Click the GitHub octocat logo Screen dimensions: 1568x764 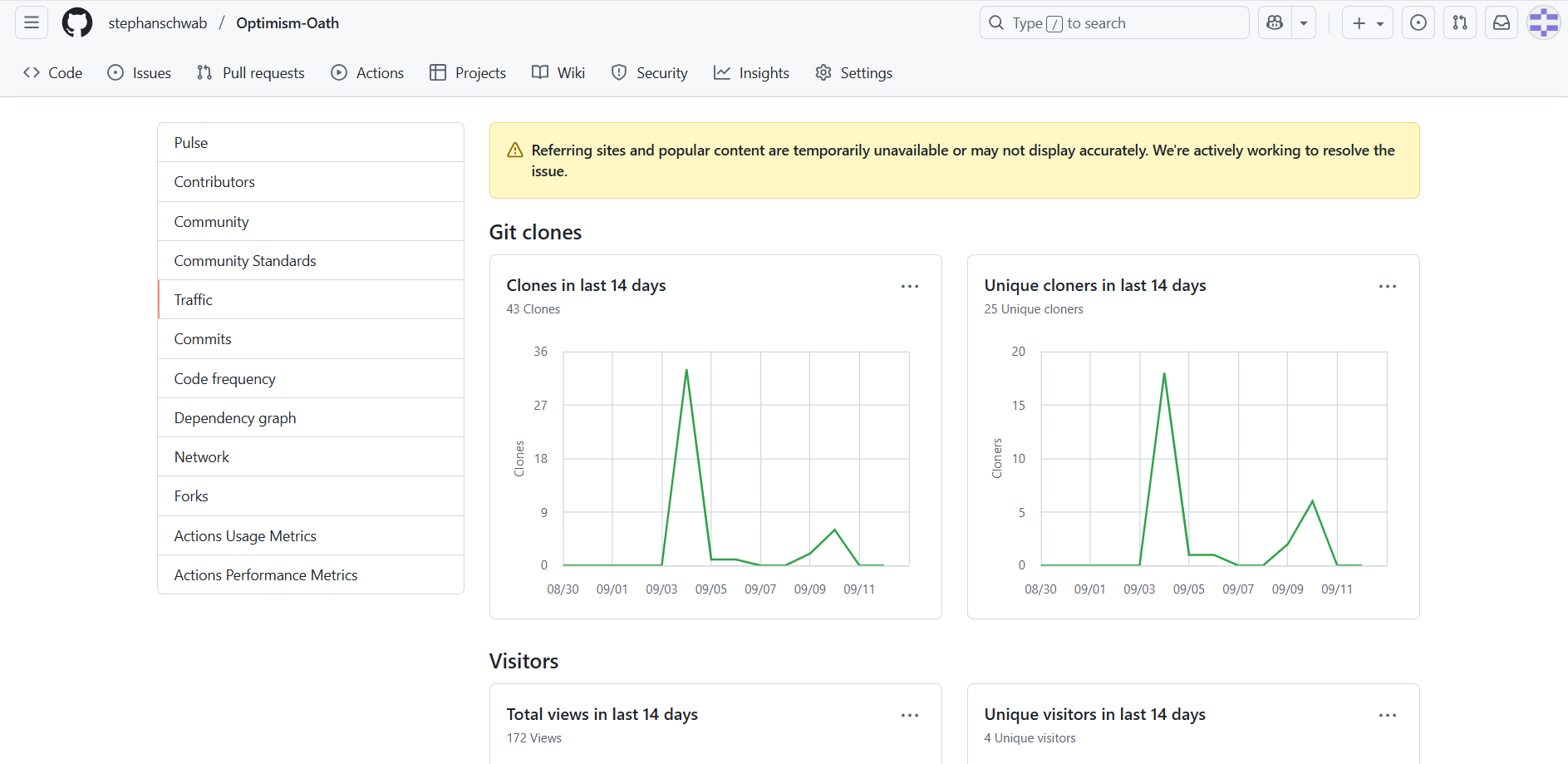click(x=77, y=23)
